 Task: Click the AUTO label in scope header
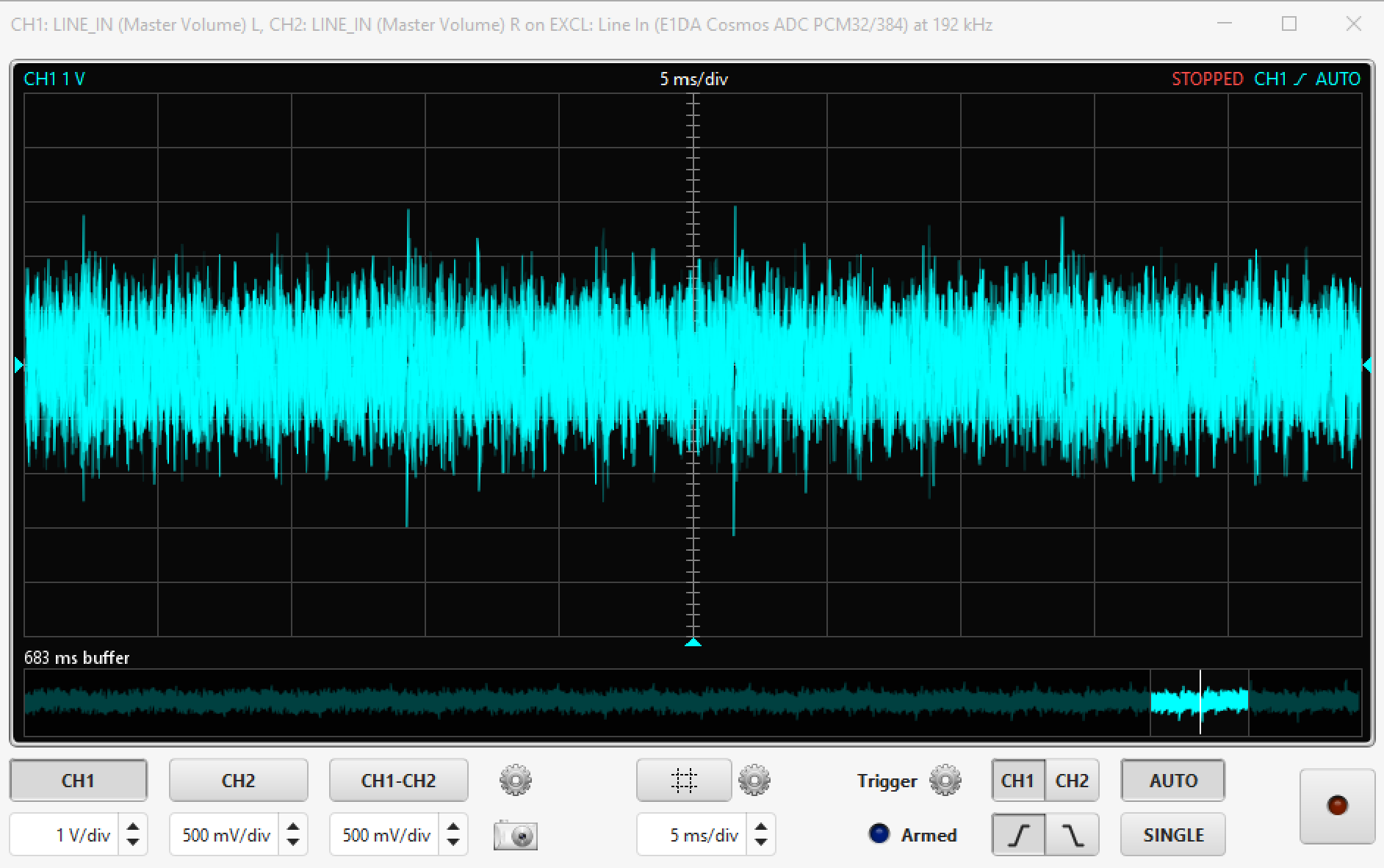coord(1338,79)
